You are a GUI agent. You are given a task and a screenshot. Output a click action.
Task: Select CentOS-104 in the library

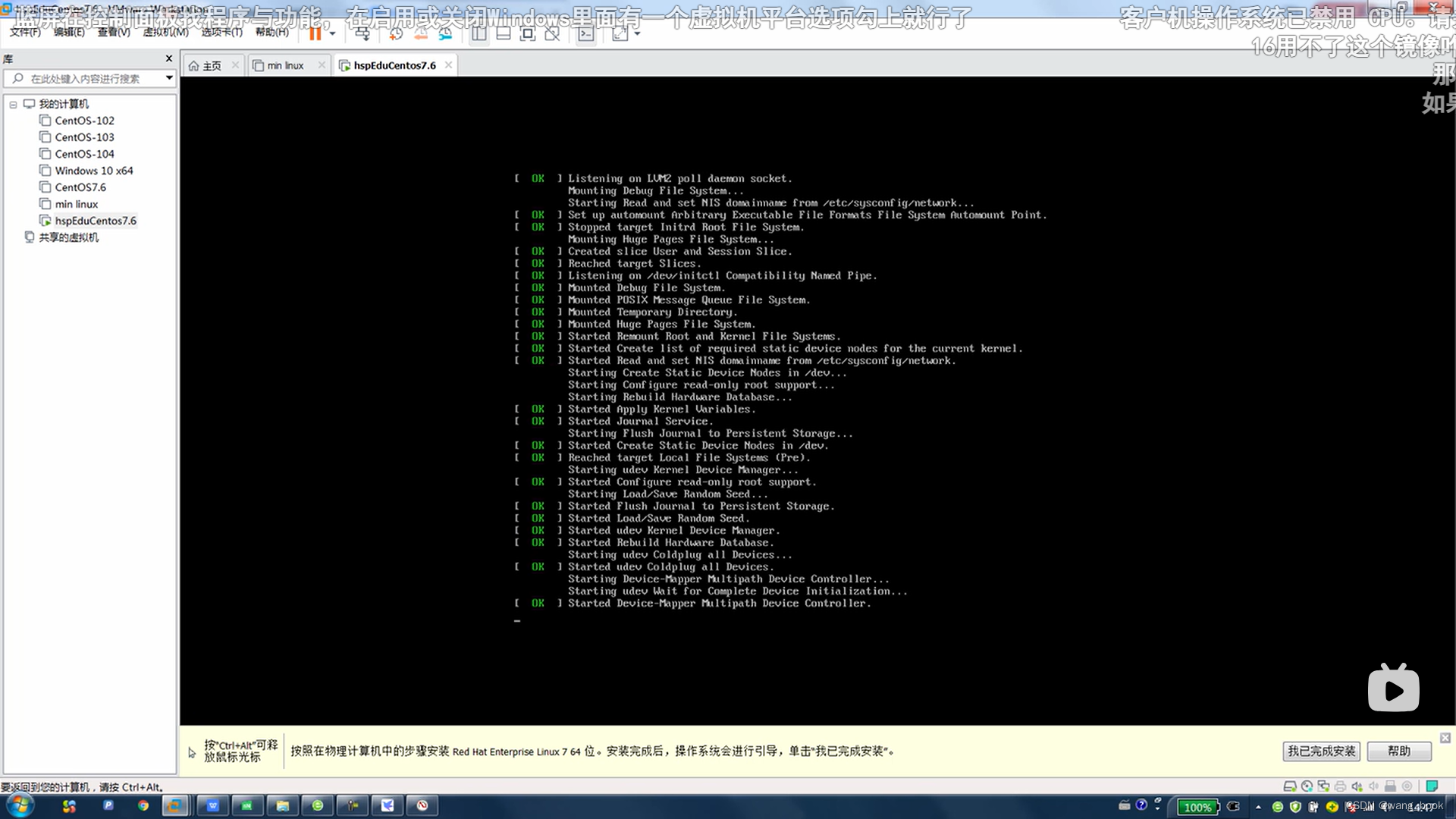pos(84,154)
